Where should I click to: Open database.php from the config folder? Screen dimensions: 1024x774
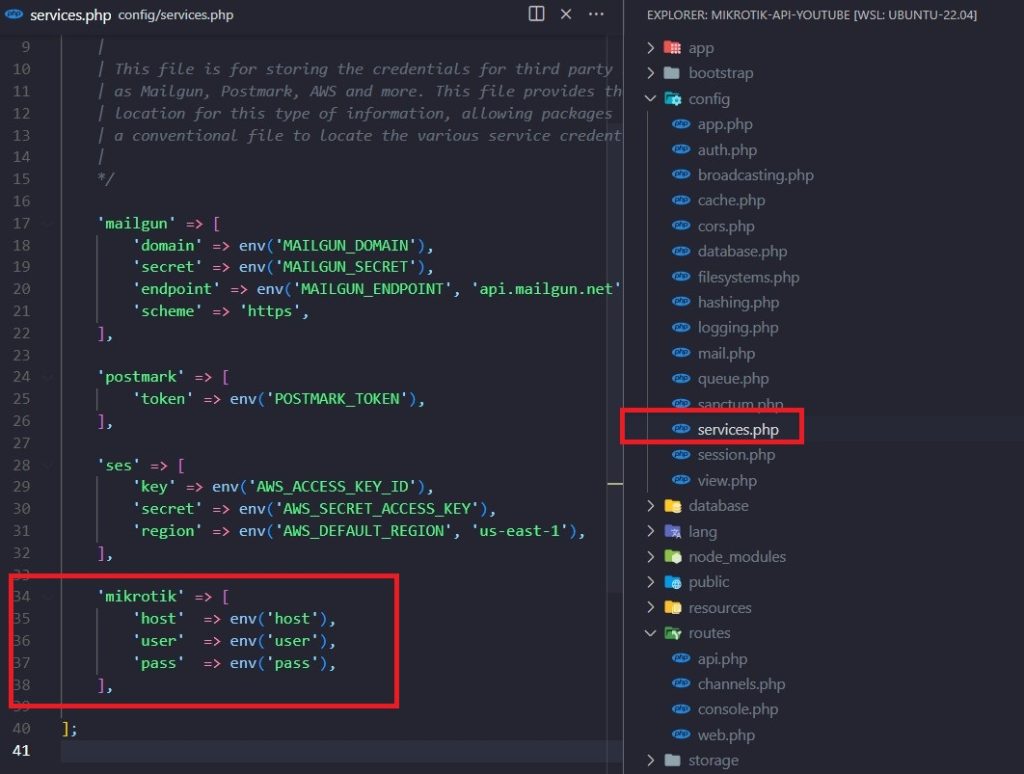pyautogui.click(x=742, y=252)
